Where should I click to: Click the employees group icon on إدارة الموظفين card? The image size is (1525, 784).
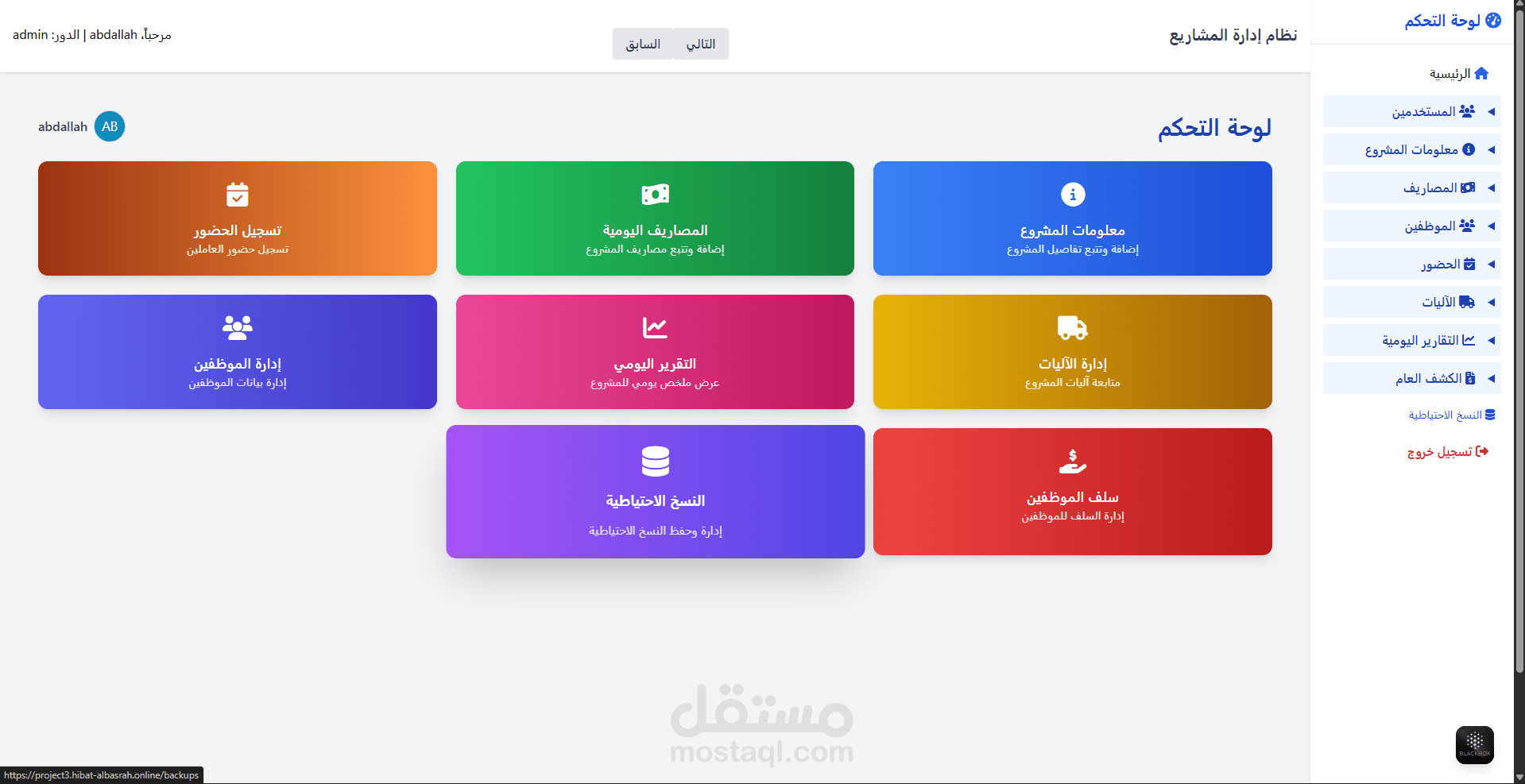(x=237, y=327)
